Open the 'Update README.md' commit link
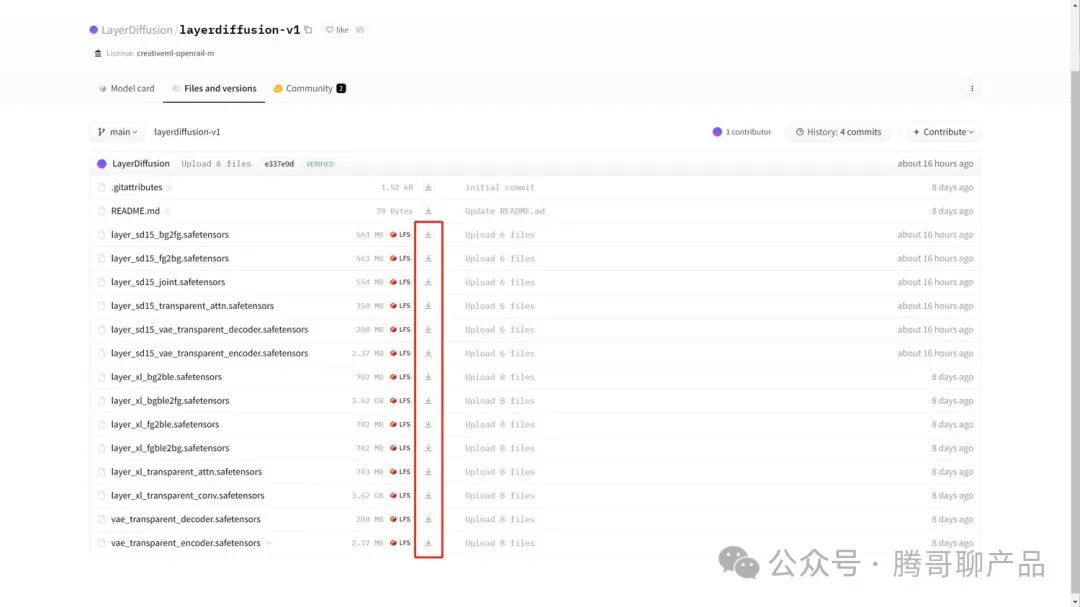 click(x=505, y=211)
